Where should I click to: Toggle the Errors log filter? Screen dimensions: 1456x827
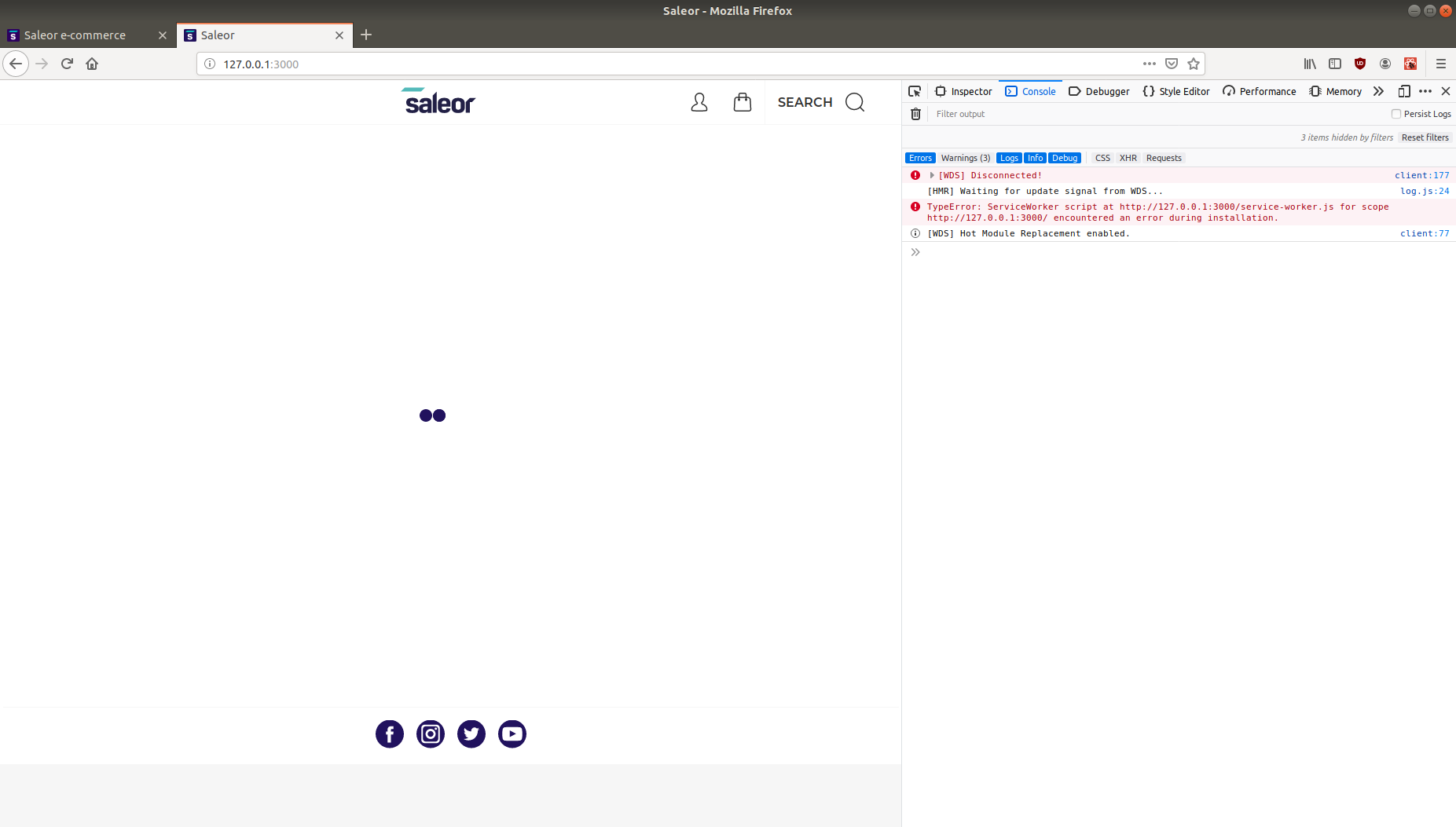coord(920,157)
